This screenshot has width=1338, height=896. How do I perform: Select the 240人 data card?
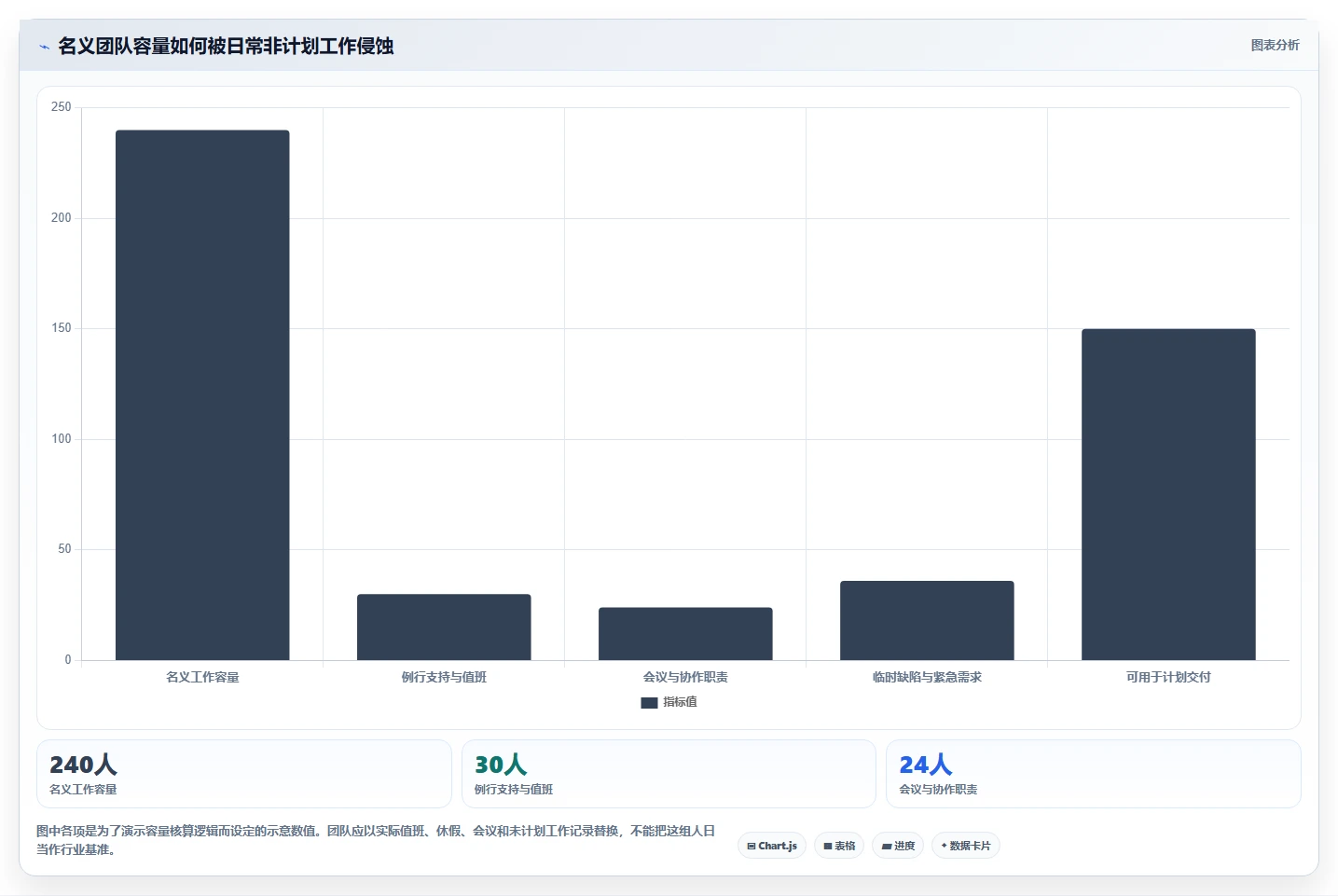tap(244, 774)
